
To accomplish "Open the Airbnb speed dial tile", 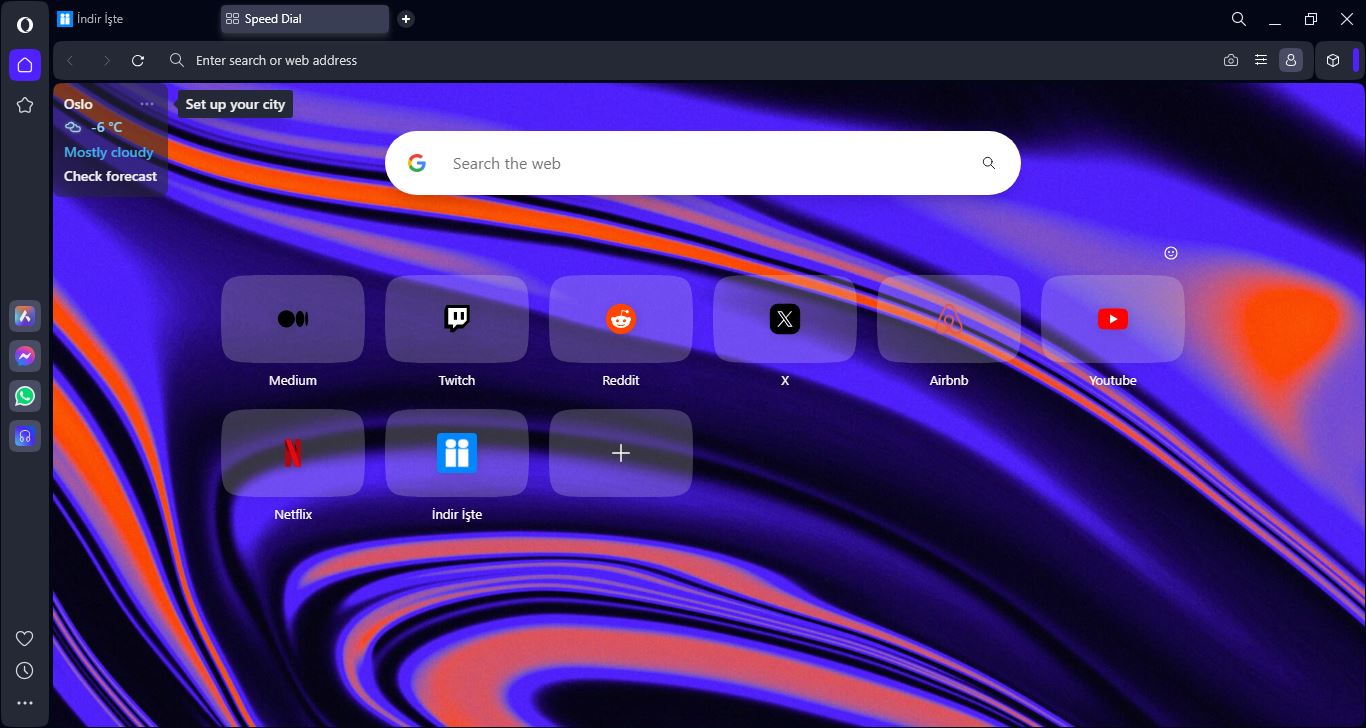I will click(x=949, y=319).
